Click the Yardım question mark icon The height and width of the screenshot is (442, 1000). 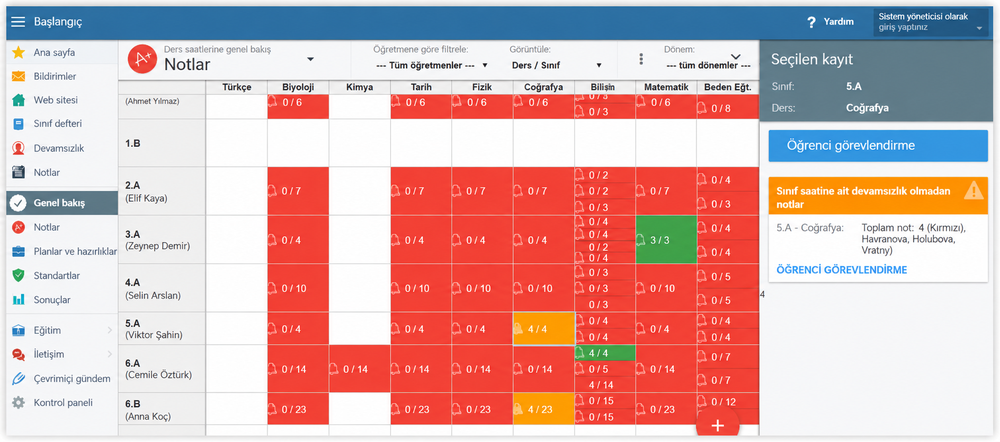pyautogui.click(x=811, y=22)
